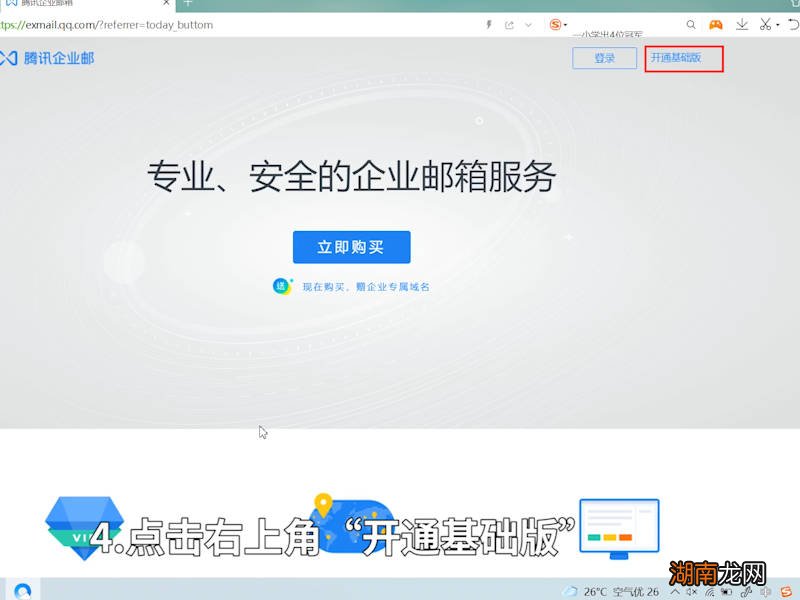The height and width of the screenshot is (600, 800).
Task: Switch the Sogou input method tray icon
Action: click(x=785, y=591)
